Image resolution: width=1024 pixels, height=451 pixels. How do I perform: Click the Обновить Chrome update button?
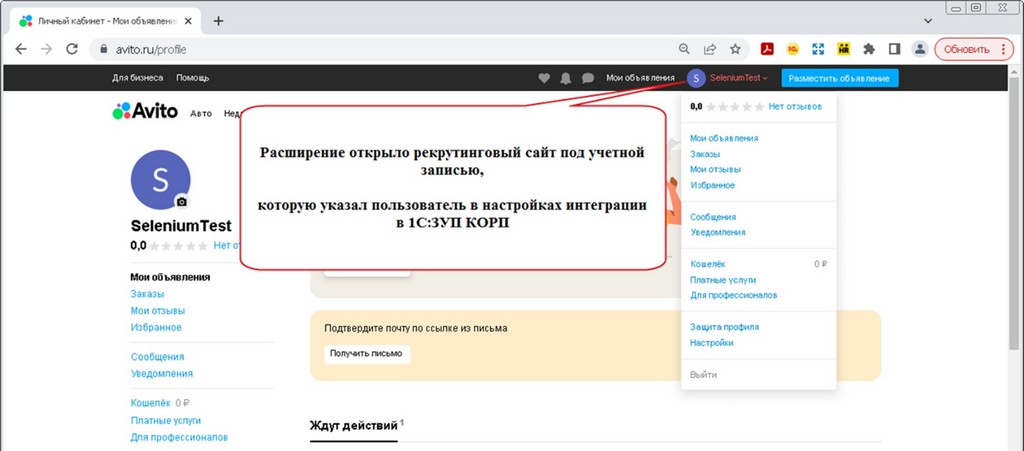pyautogui.click(x=973, y=49)
